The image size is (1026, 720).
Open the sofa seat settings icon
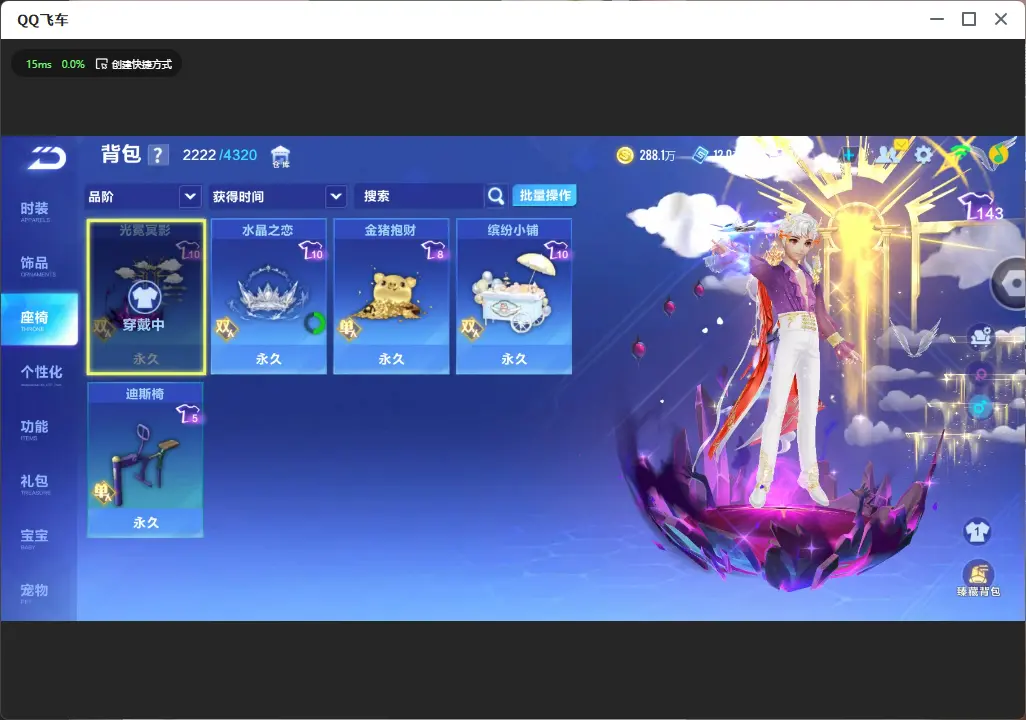point(980,337)
